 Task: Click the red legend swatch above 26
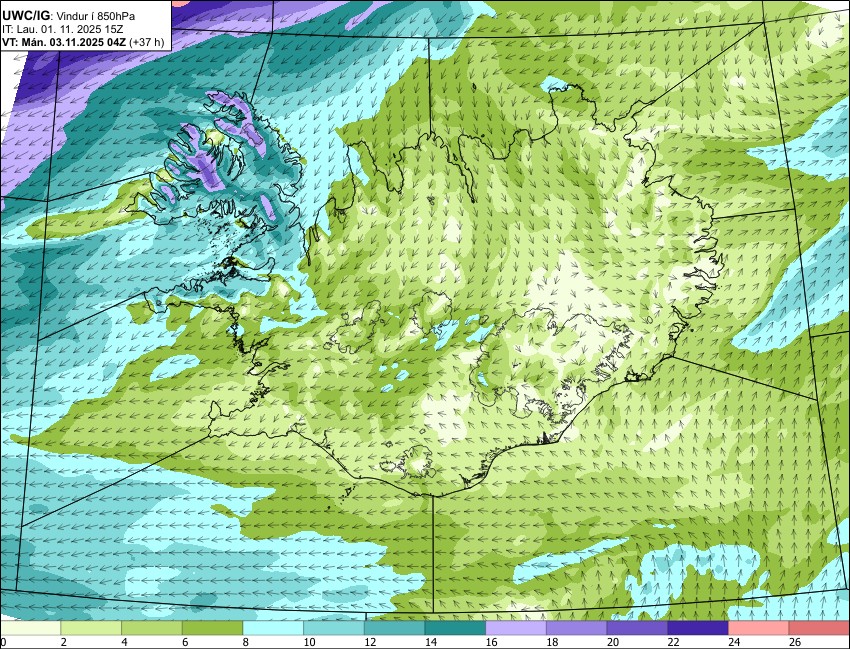pos(820,628)
